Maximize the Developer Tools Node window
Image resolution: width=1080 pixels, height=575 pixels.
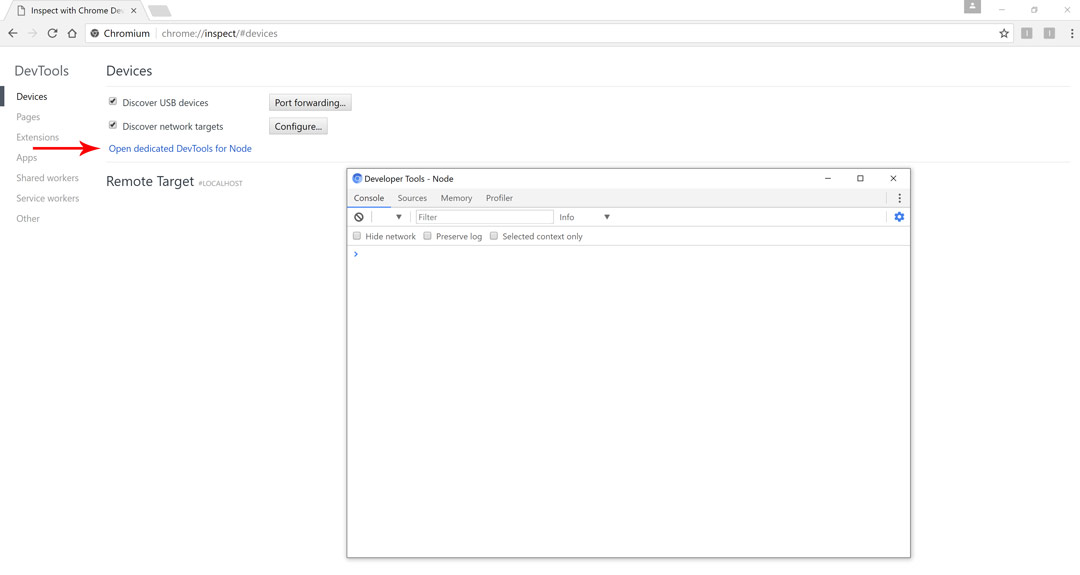click(860, 178)
